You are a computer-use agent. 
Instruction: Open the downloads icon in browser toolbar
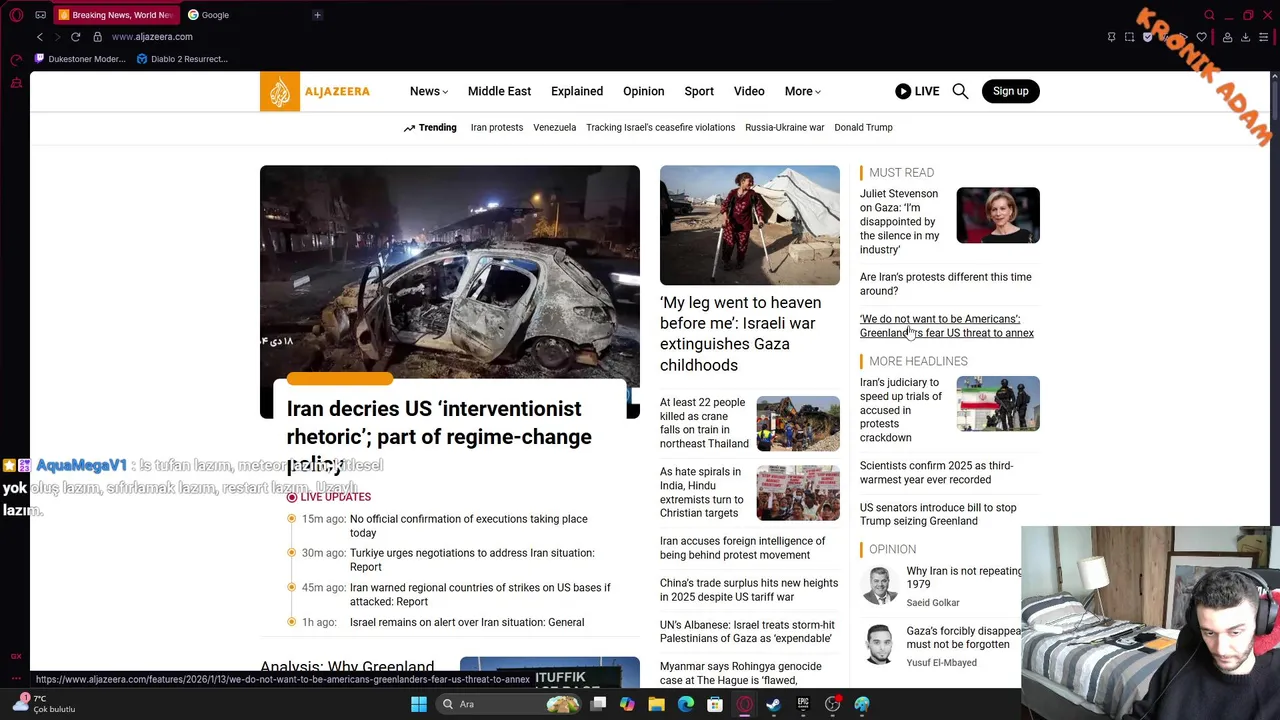[x=1245, y=37]
